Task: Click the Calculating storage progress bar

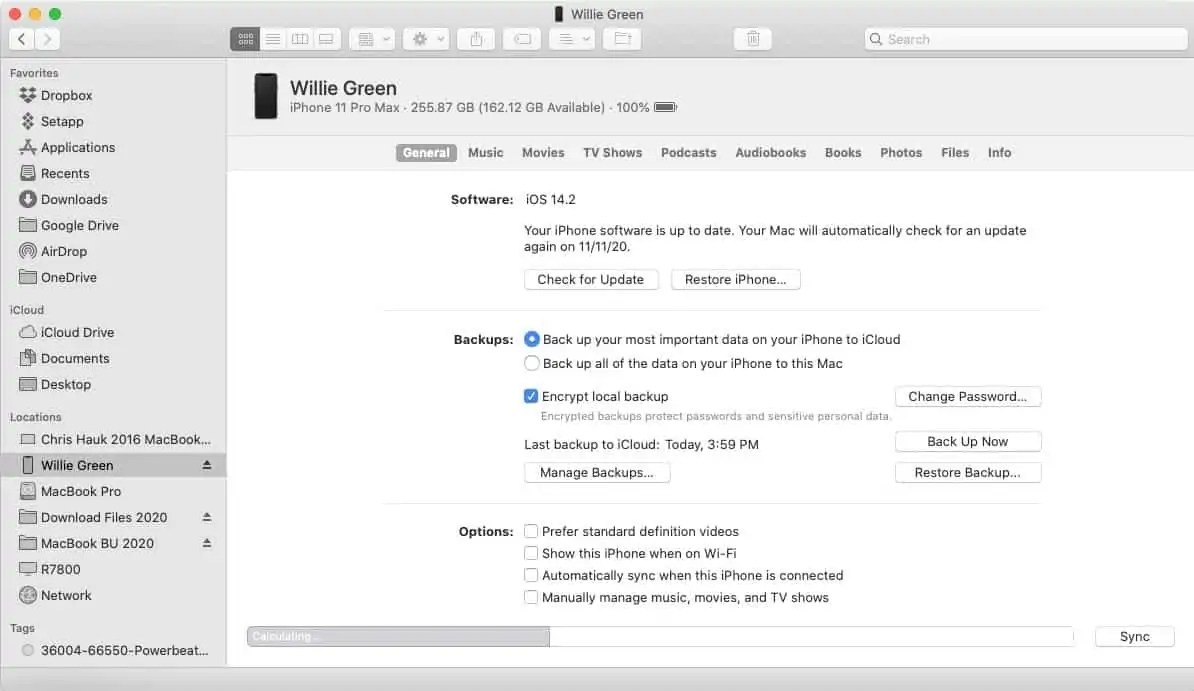Action: (660, 636)
